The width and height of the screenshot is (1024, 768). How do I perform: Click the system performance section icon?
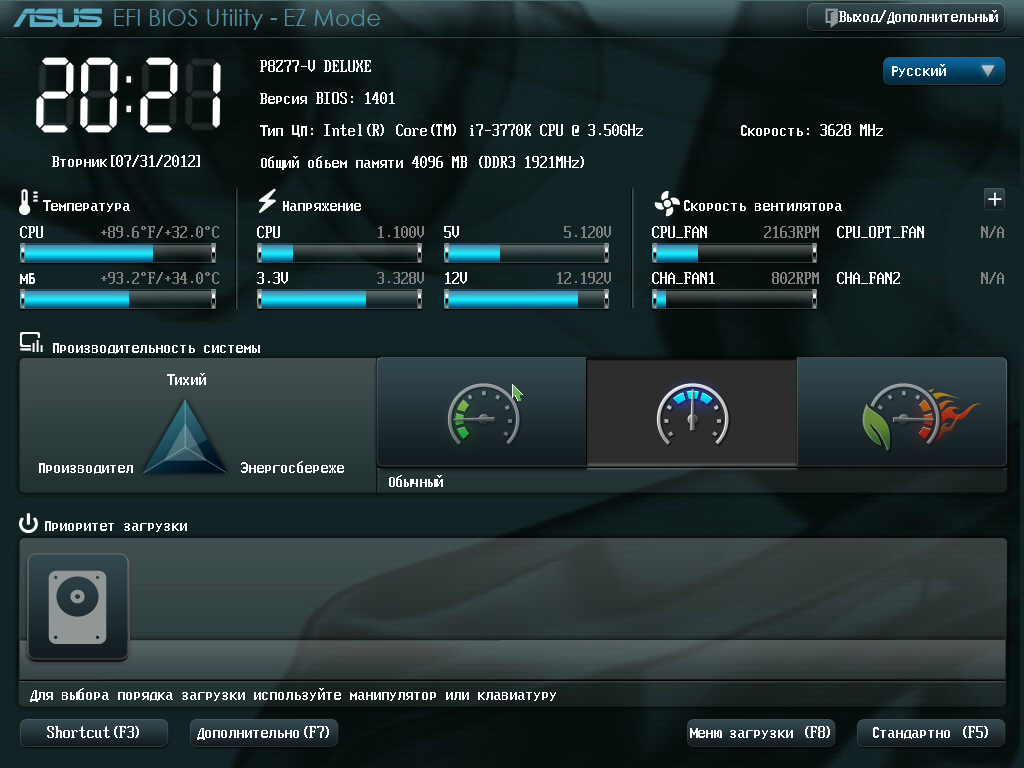click(31, 343)
